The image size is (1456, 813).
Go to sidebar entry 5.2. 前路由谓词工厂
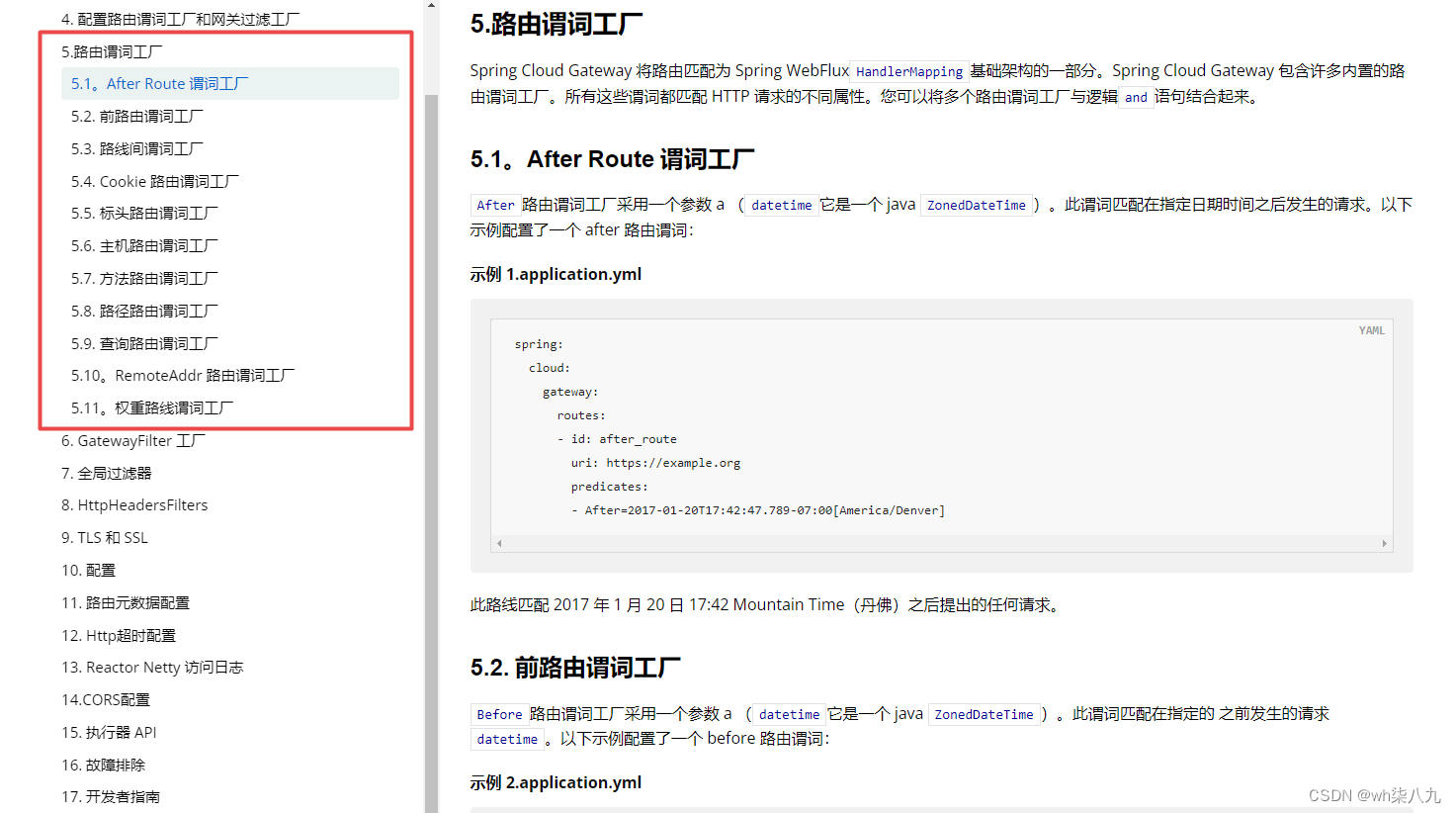pyautogui.click(x=136, y=117)
